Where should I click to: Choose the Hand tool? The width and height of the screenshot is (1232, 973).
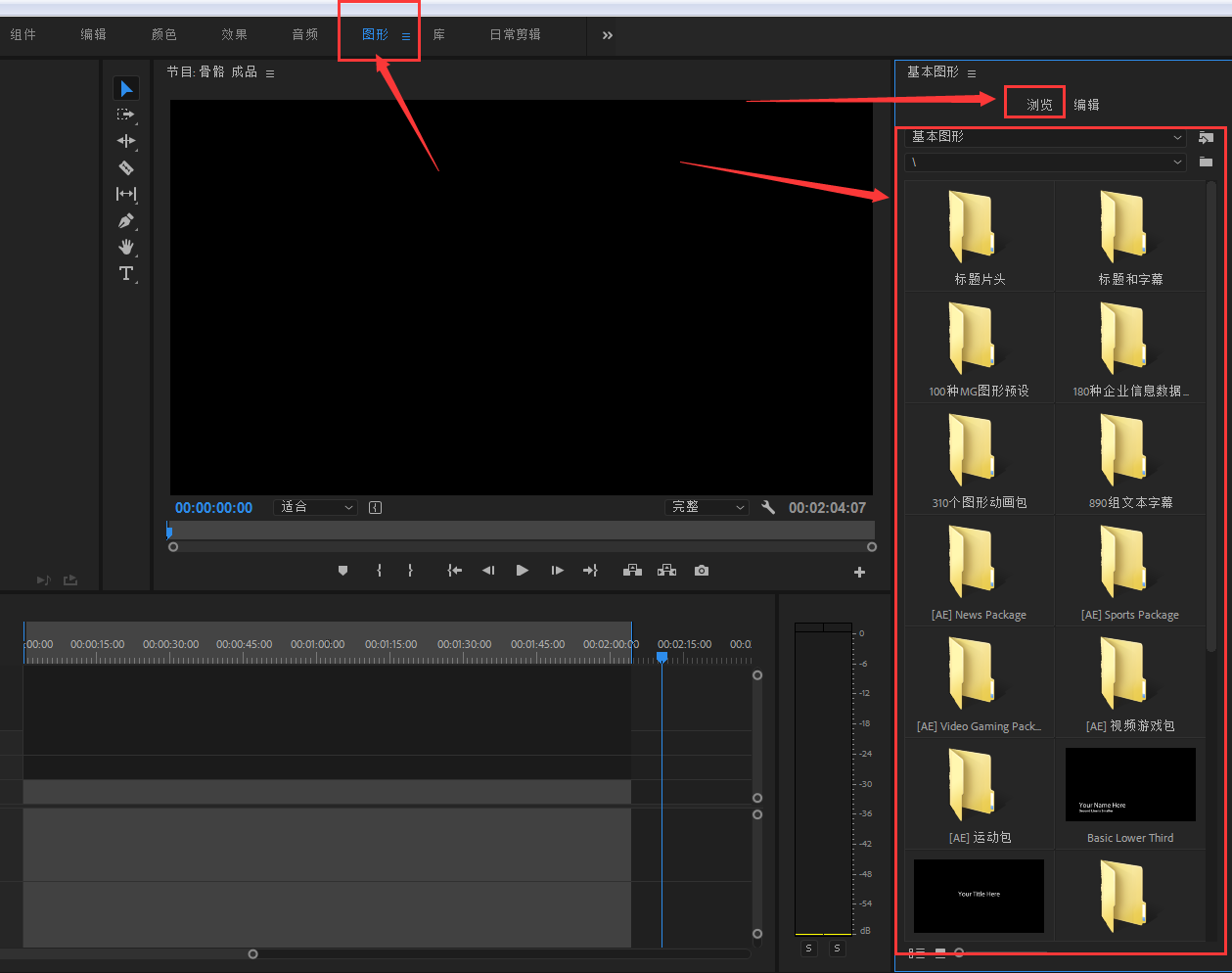tap(125, 247)
